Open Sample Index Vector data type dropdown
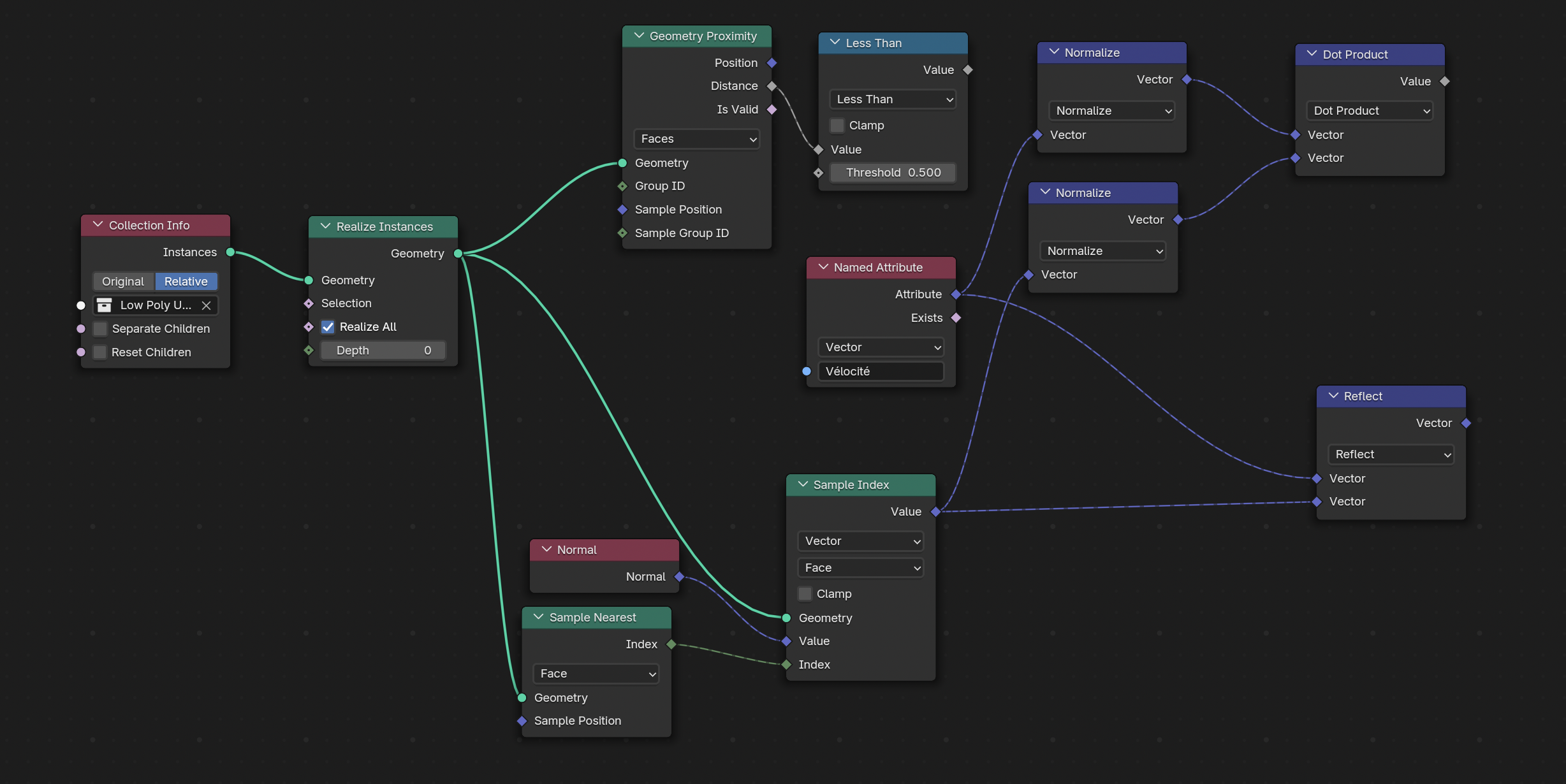Viewport: 1566px width, 784px height. pyautogui.click(x=860, y=541)
